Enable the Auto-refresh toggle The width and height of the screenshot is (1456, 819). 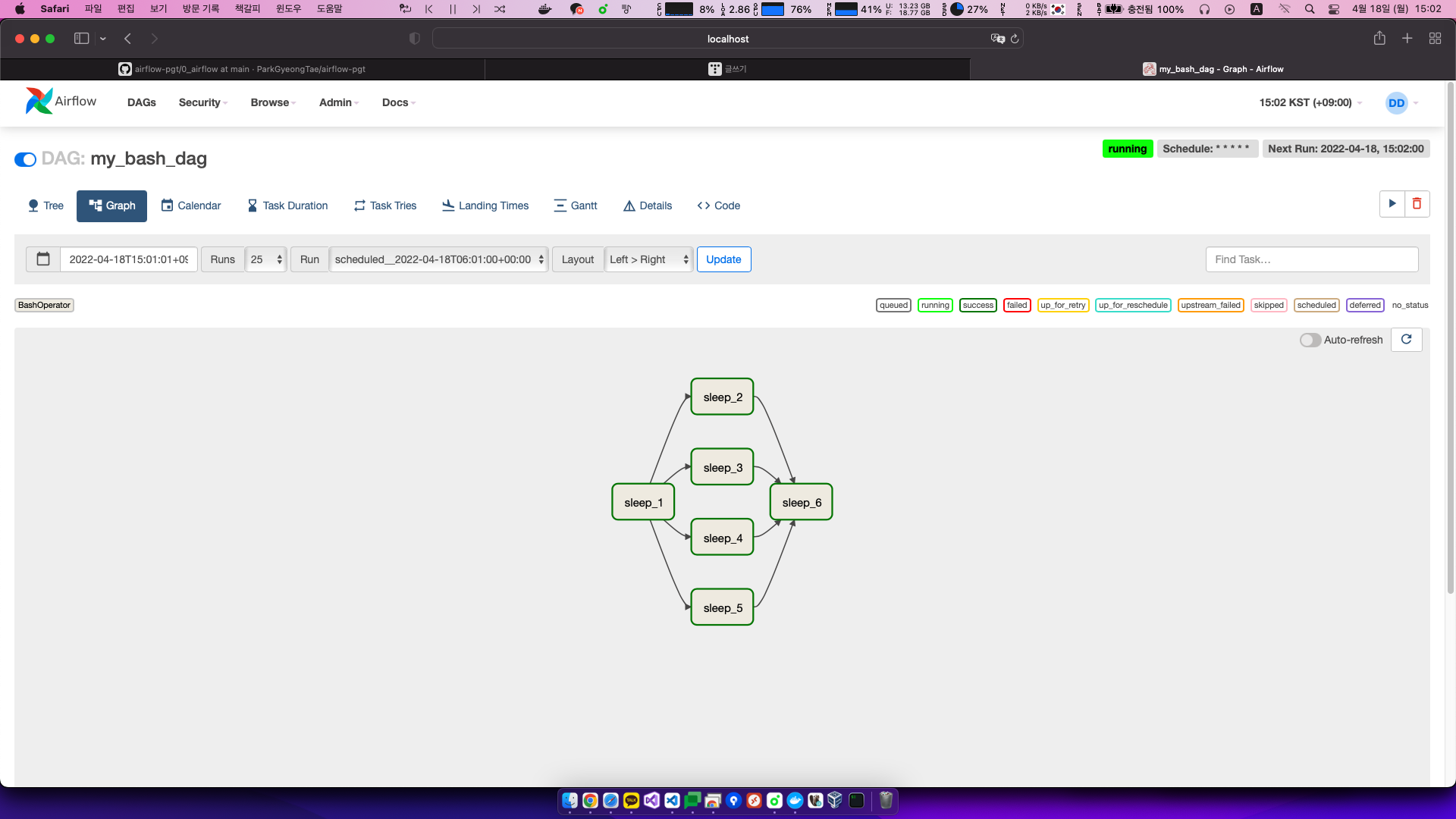1310,340
